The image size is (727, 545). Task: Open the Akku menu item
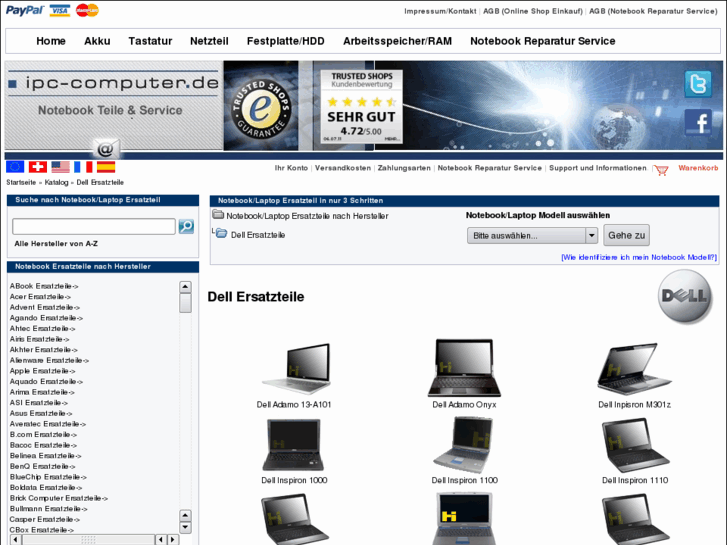click(x=97, y=41)
